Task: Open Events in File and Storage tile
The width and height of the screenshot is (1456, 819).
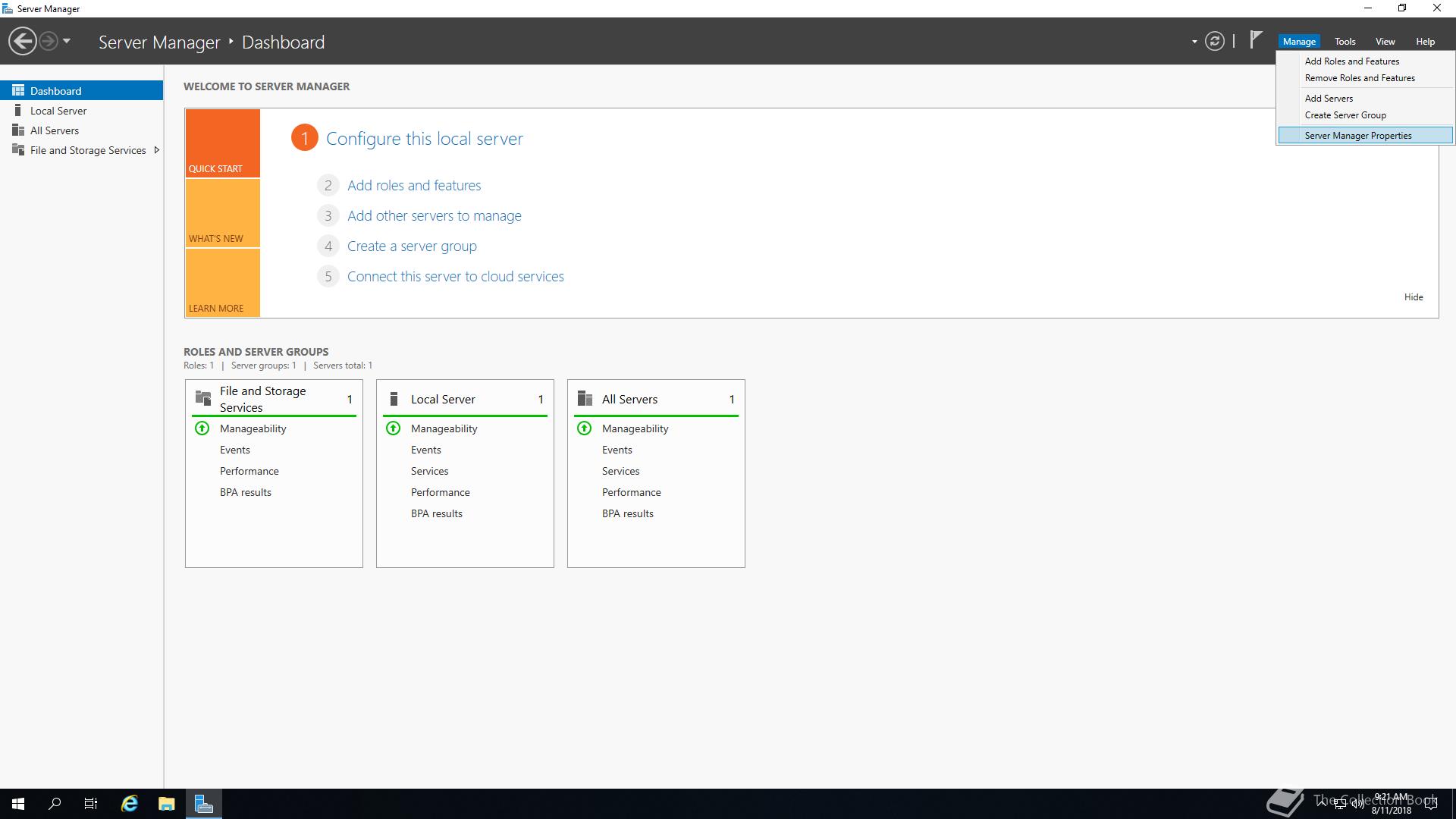Action: tap(235, 450)
